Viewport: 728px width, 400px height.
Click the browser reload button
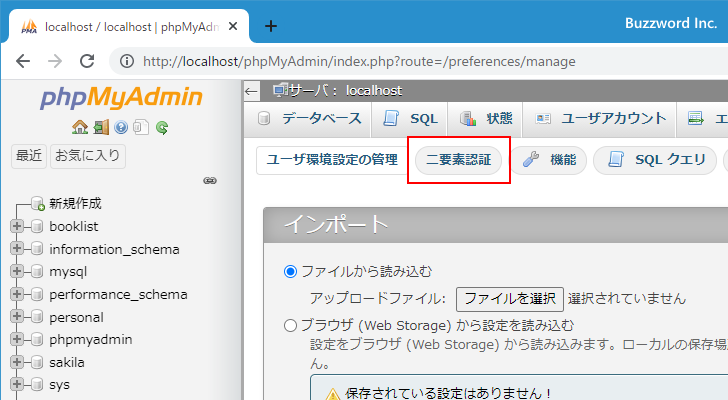pyautogui.click(x=87, y=61)
